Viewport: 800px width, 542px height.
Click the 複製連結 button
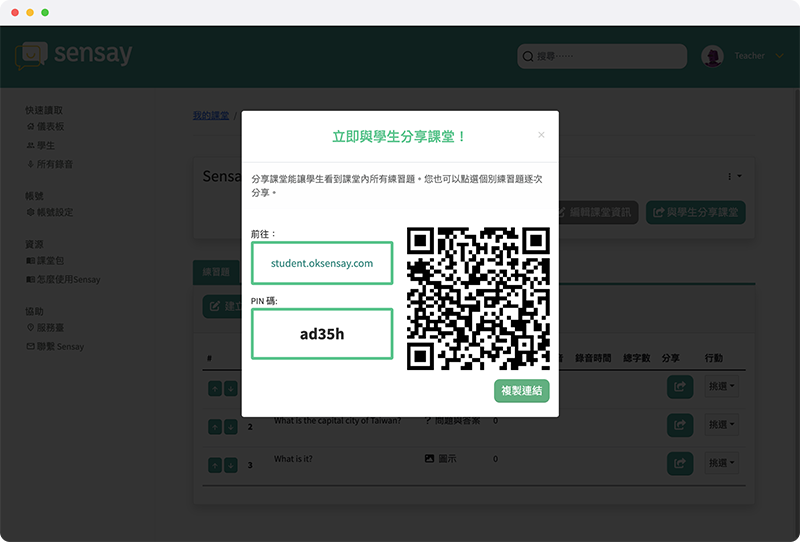pos(521,390)
